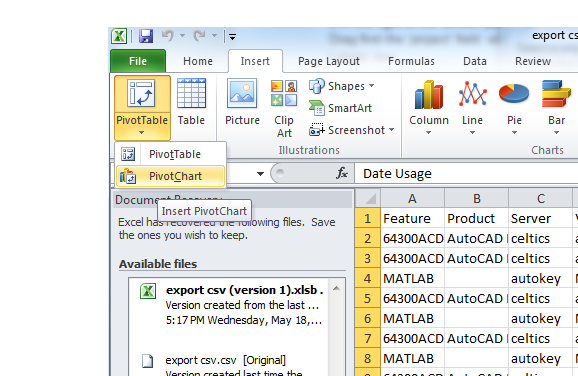Click the Redo arrow icon
Screen dimensions: 578x376
click(200, 36)
